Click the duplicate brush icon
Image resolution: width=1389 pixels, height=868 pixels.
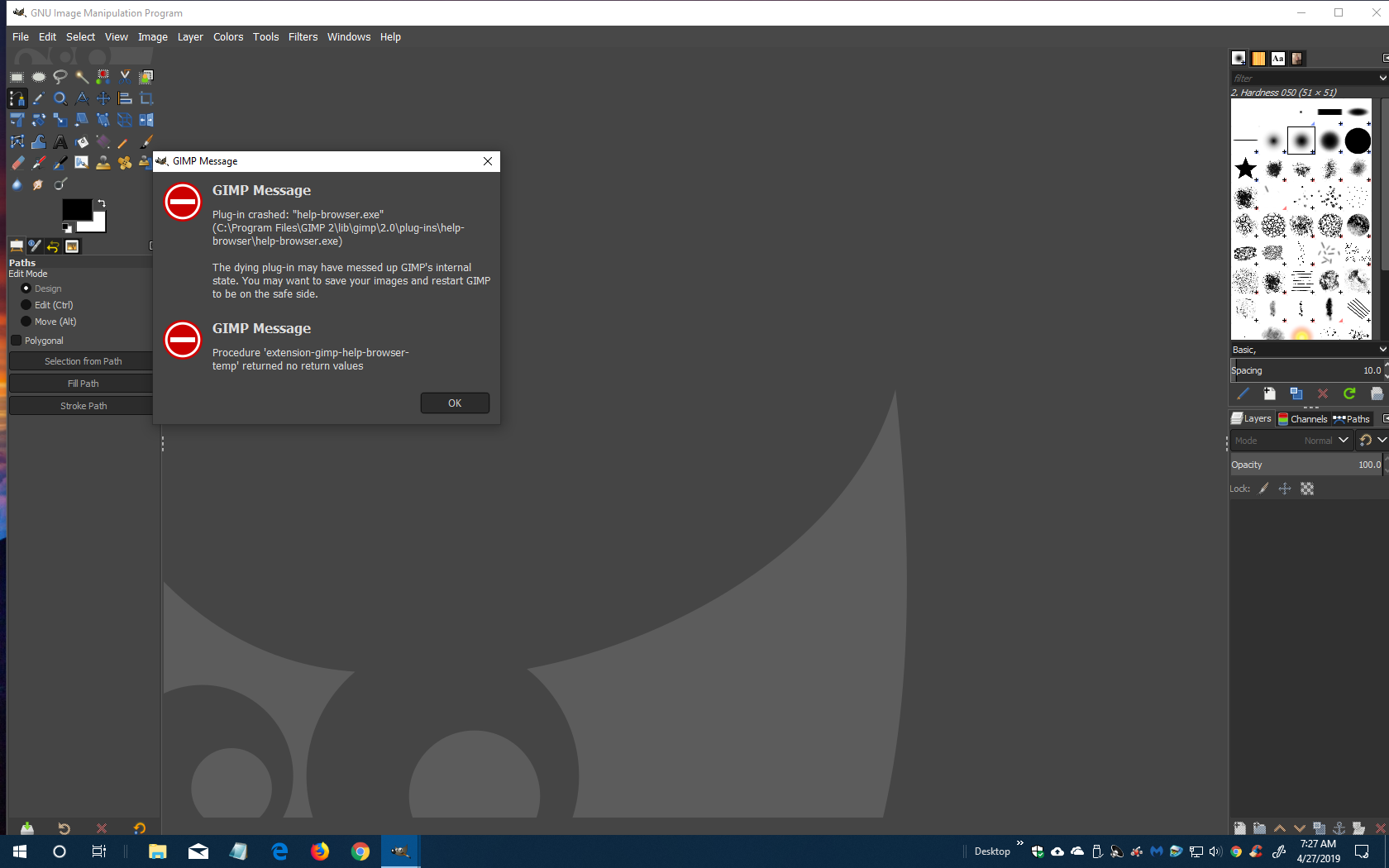click(x=1296, y=393)
